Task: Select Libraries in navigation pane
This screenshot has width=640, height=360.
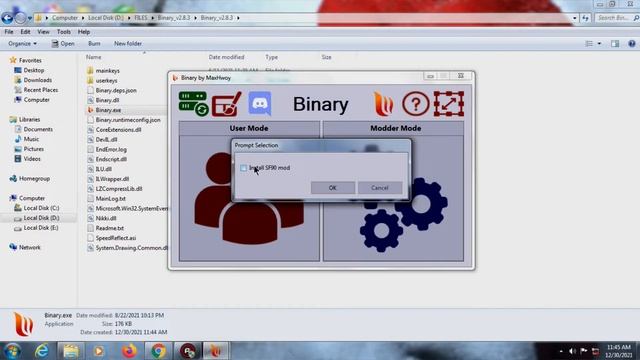Action: click(29, 120)
